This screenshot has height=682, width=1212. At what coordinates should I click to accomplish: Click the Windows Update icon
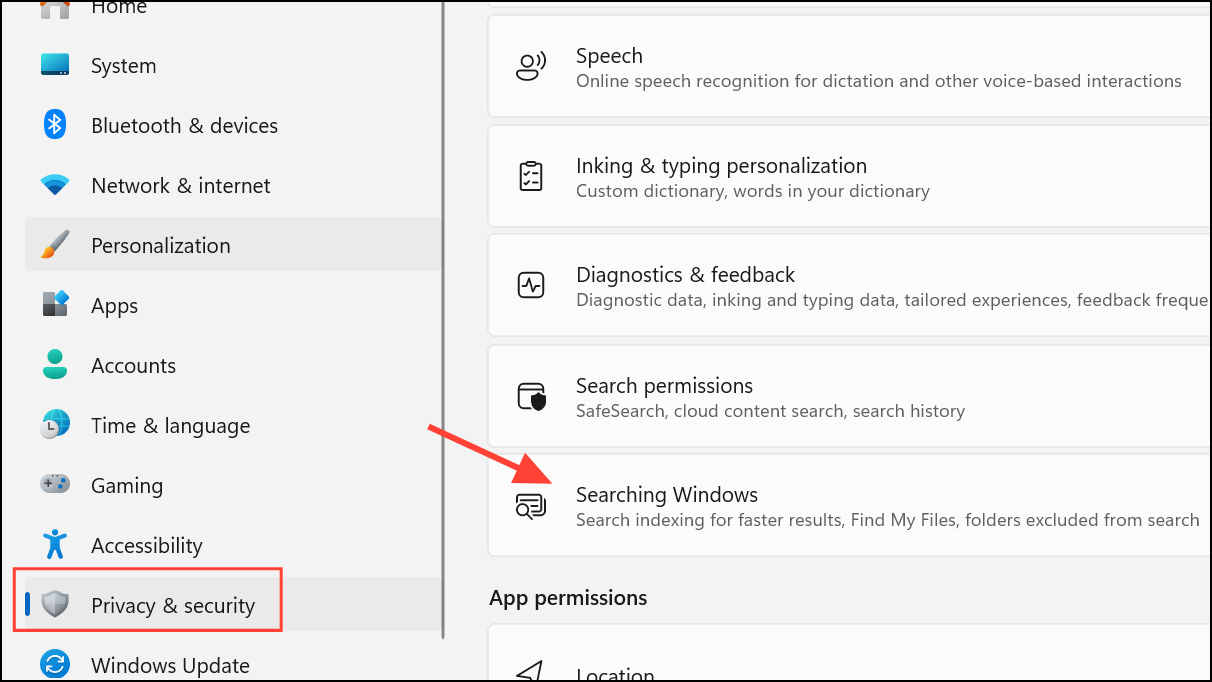(54, 665)
